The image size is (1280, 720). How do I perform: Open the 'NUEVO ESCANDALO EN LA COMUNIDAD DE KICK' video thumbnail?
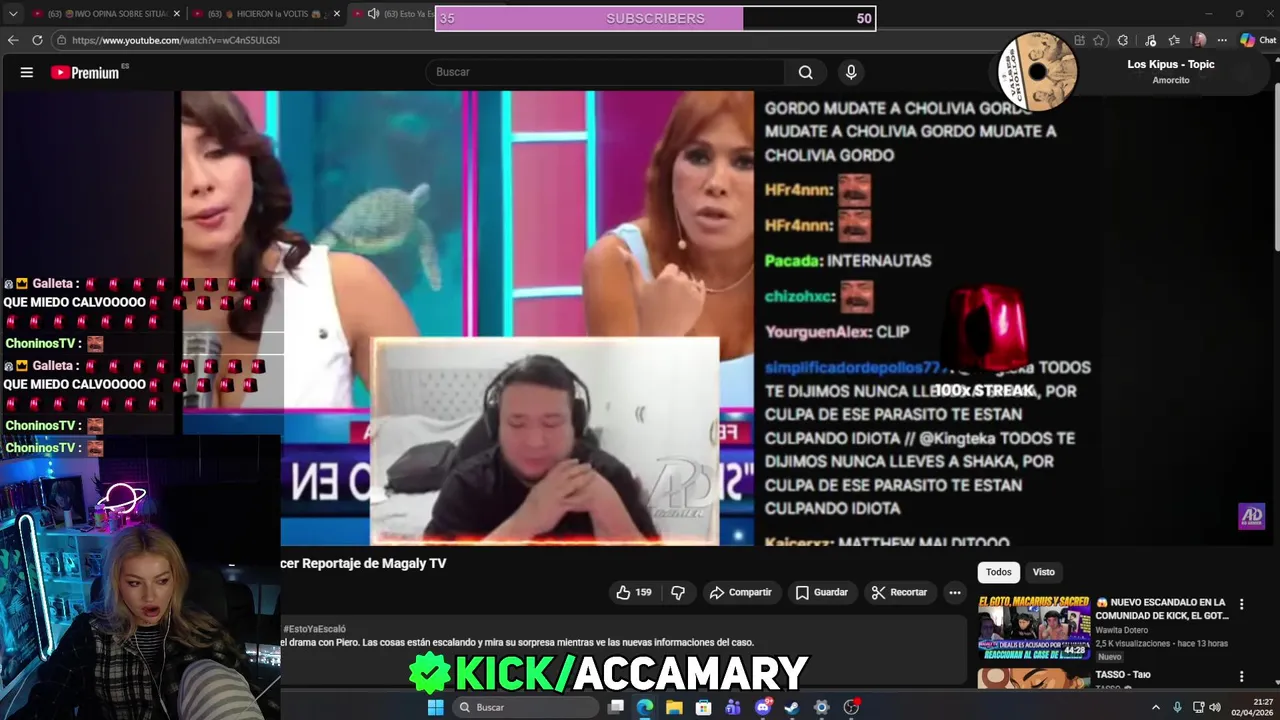point(1034,629)
